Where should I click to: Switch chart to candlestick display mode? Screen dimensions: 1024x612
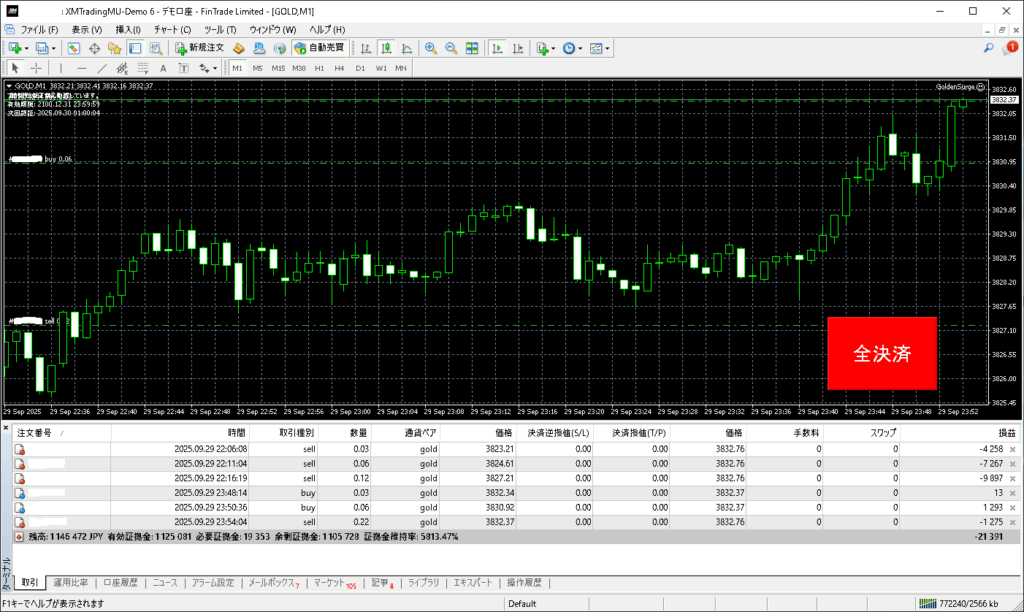pyautogui.click(x=385, y=47)
